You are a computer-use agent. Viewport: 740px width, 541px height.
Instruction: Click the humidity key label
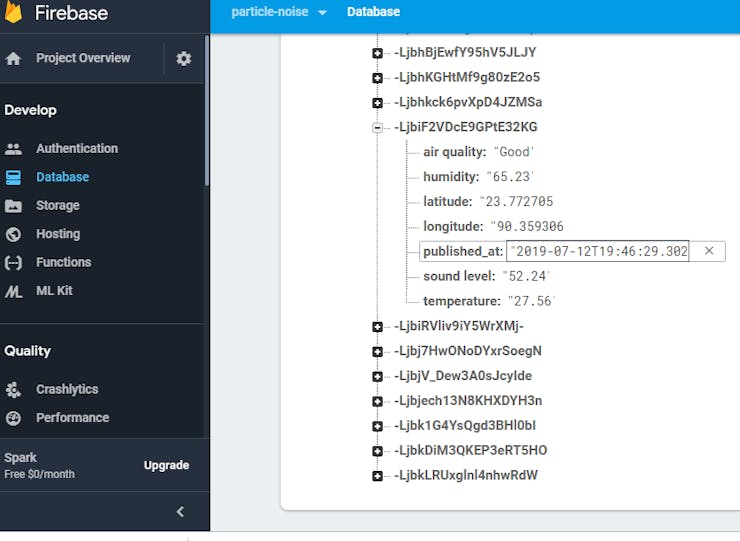coord(451,177)
